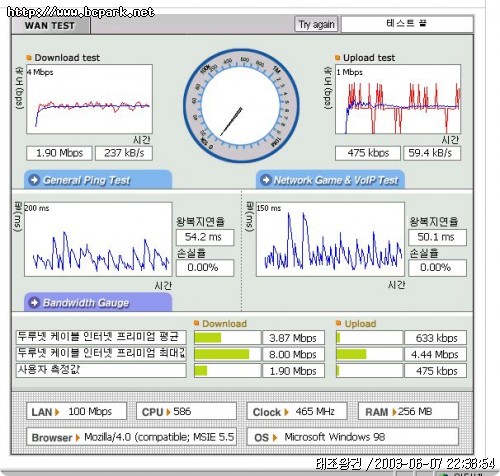Click the download bar for 8.00 Mbps maximum
Screen dimensions: 500x476
click(227, 354)
